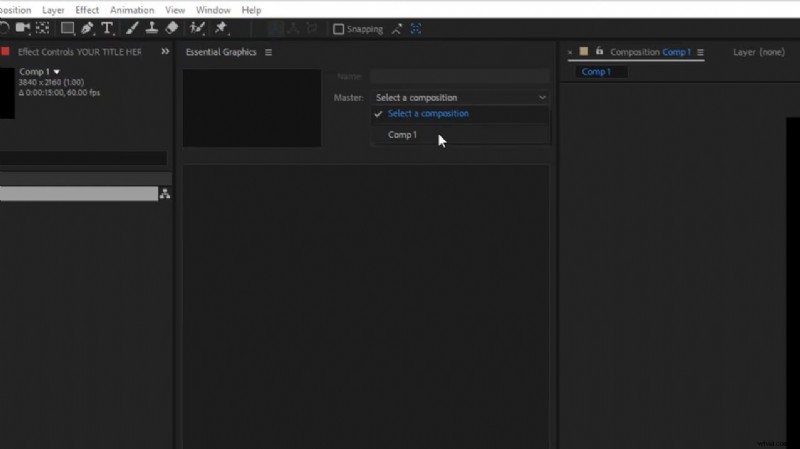
Task: Click the Comp 1 breadcrumb in composition viewer
Action: coord(596,72)
